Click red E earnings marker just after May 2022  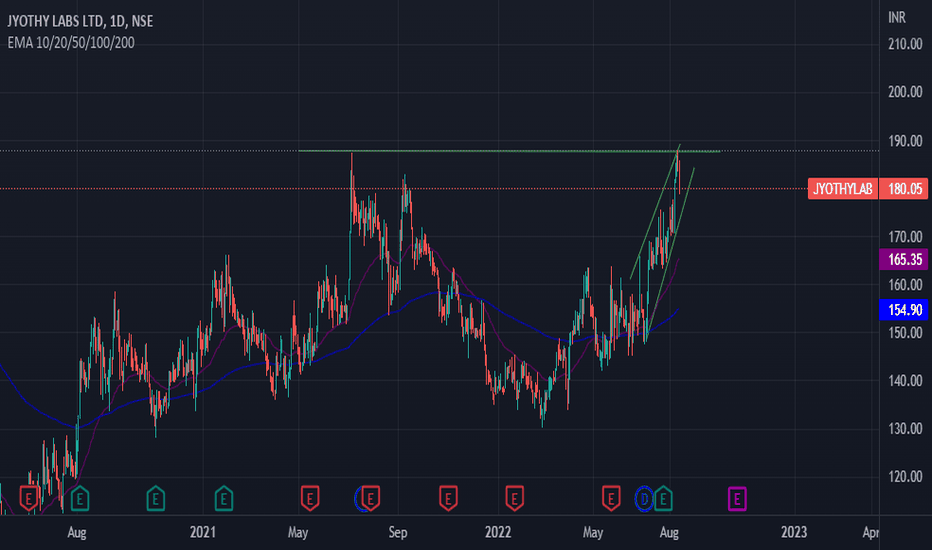coord(610,498)
